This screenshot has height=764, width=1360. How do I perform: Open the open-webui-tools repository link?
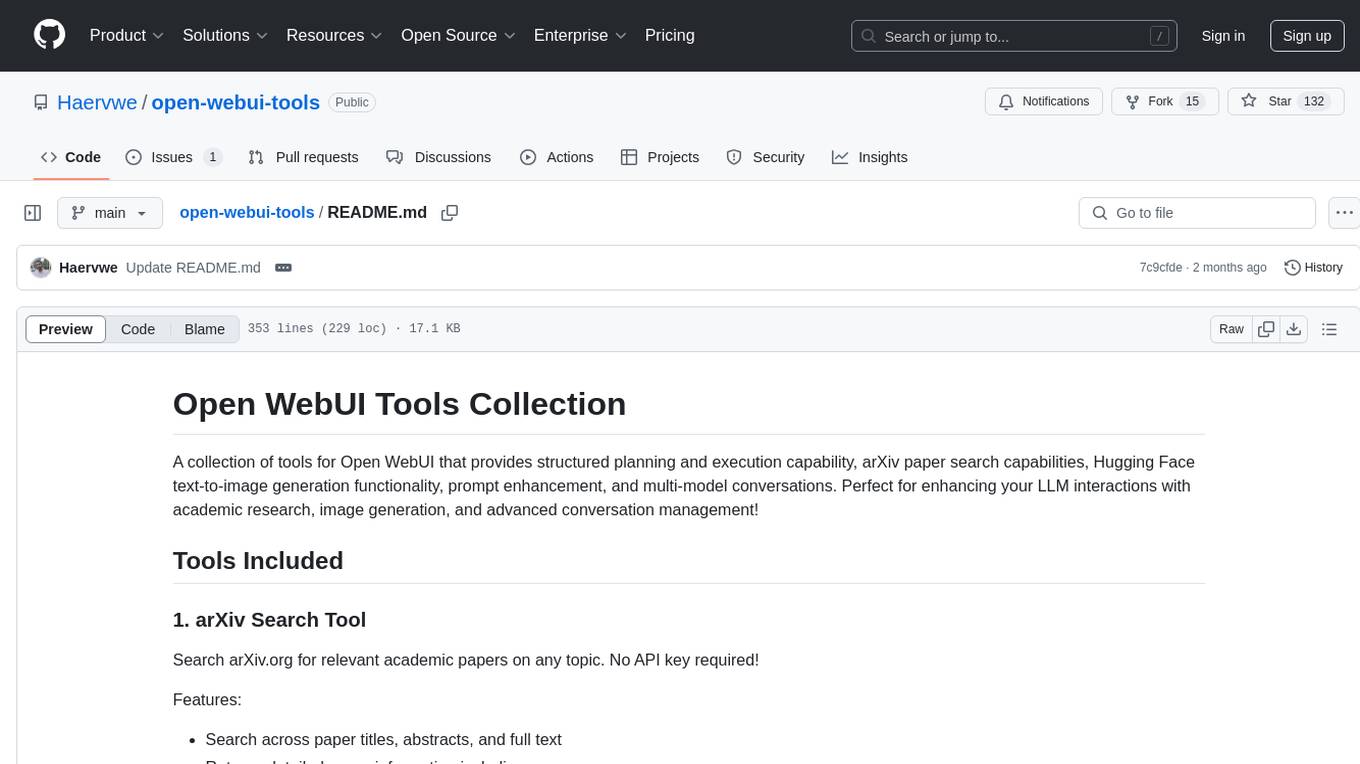[x=235, y=102]
